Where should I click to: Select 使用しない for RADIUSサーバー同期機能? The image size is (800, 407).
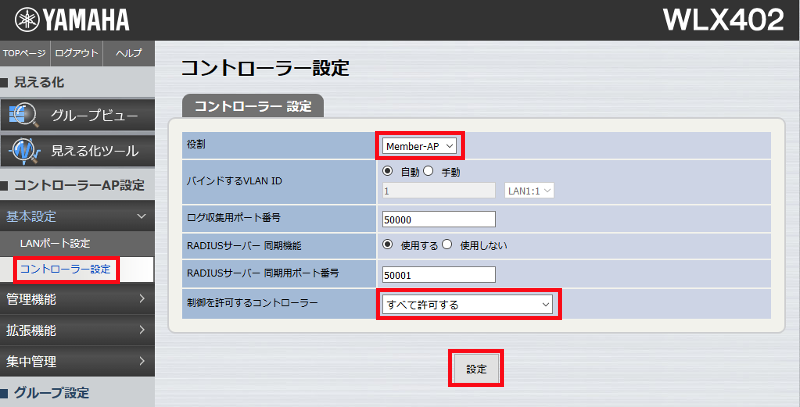447,244
